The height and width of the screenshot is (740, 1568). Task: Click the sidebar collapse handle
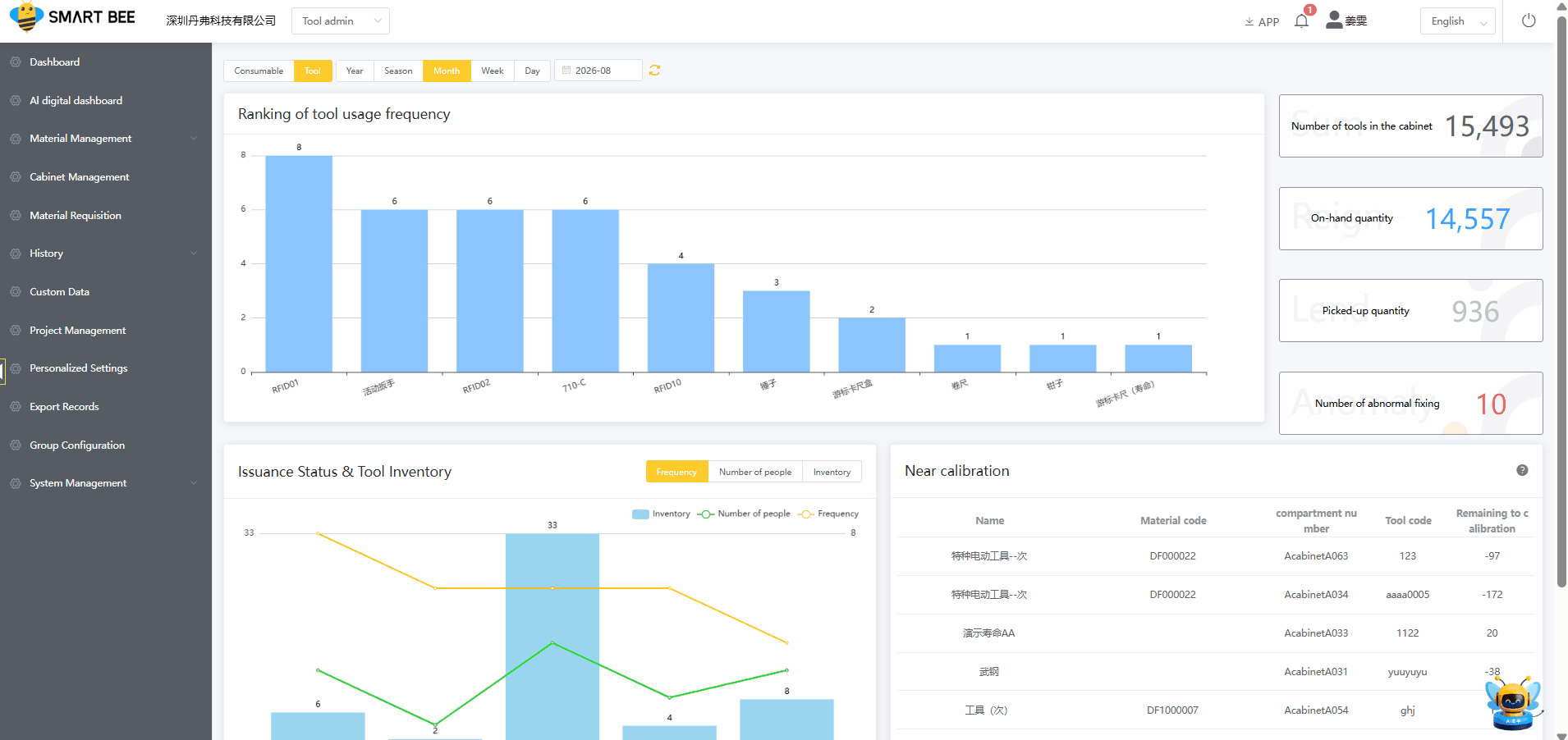pyautogui.click(x=2, y=371)
